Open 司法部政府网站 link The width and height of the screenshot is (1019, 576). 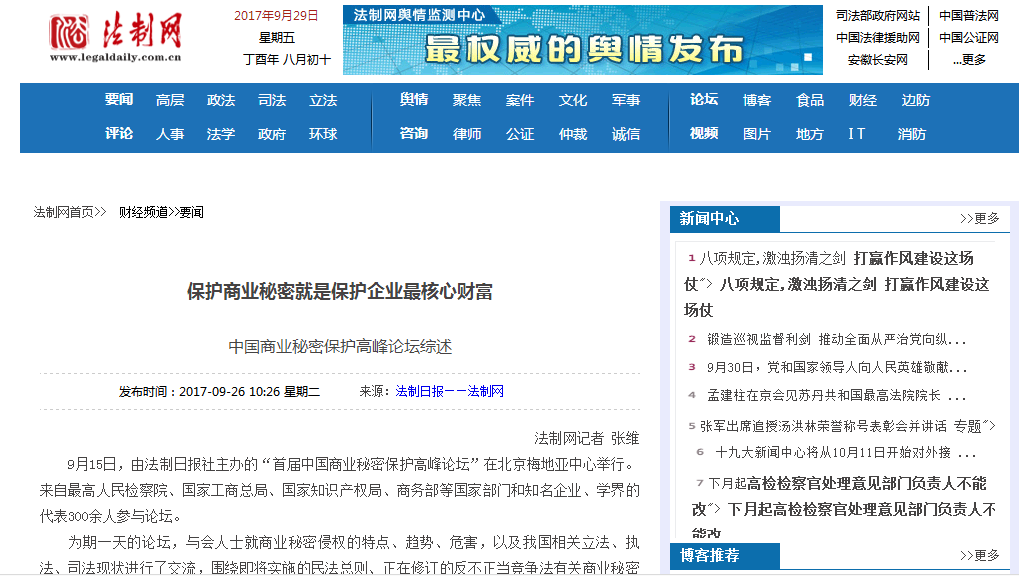(x=877, y=15)
